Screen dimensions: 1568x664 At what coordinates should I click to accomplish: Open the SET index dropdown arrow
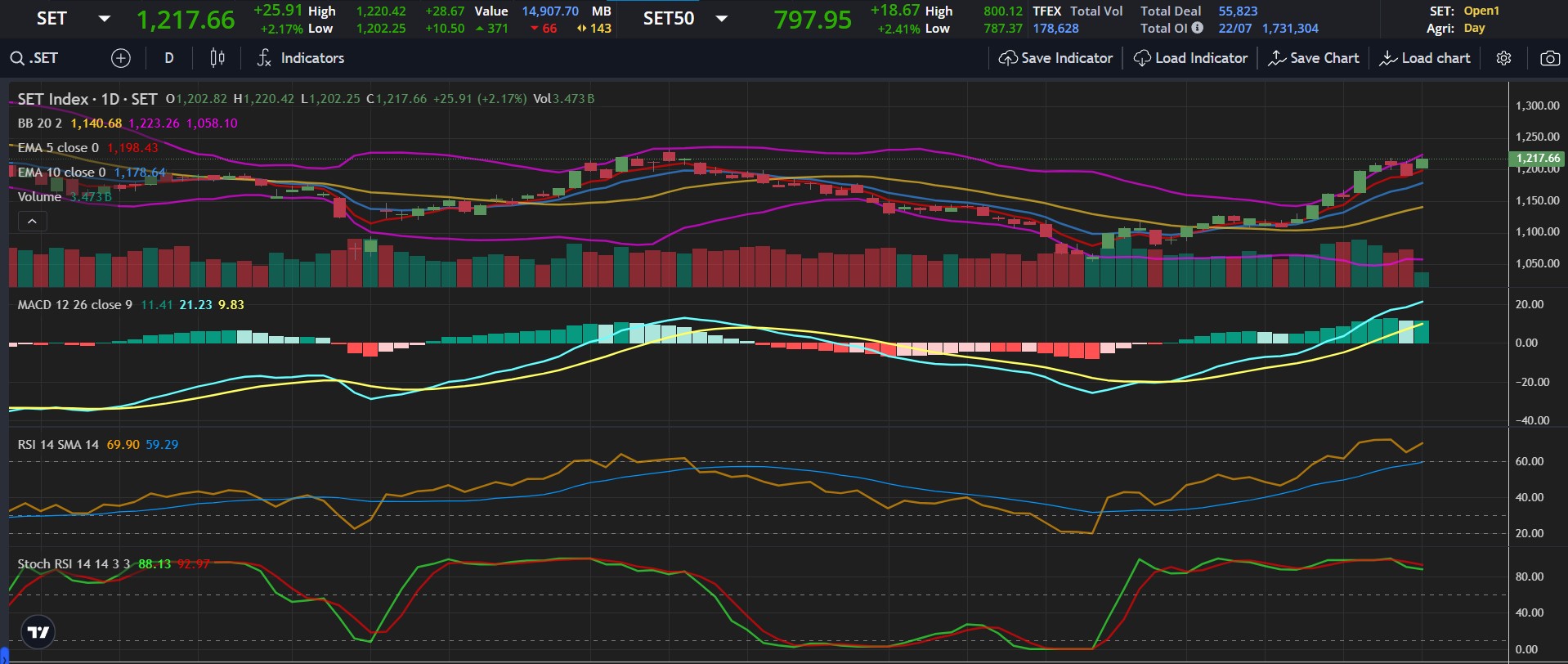tap(104, 19)
